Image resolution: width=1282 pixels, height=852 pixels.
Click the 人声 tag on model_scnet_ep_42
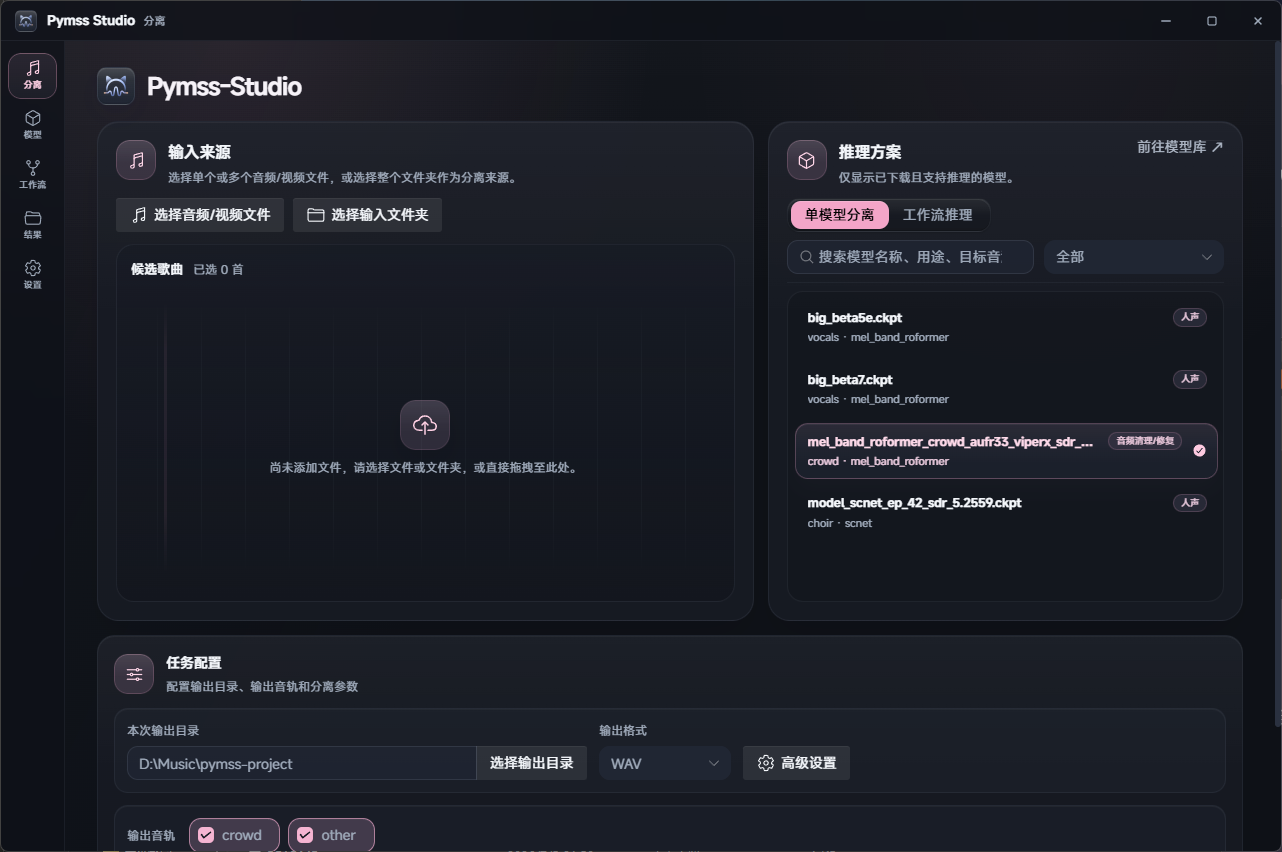click(x=1190, y=503)
